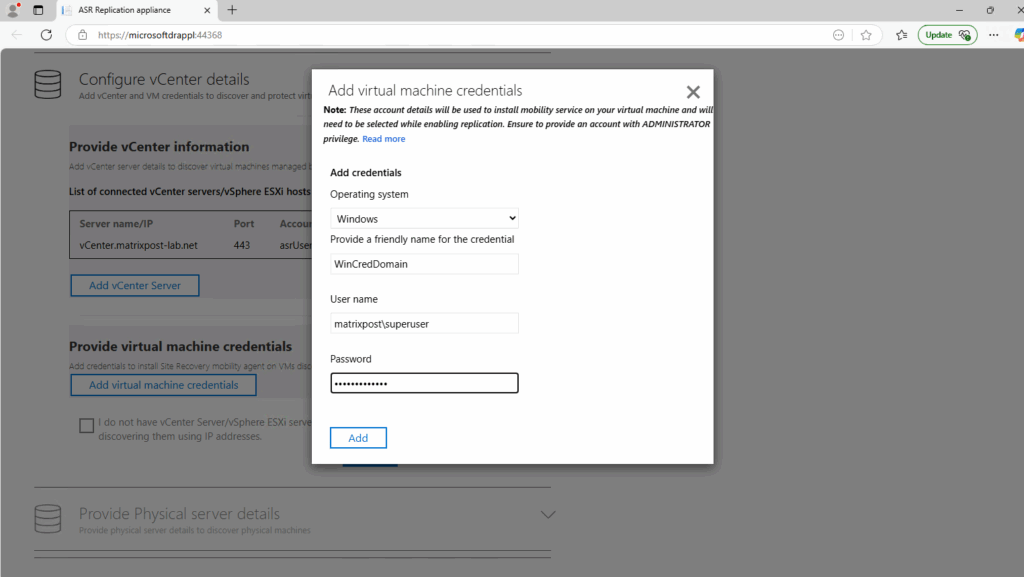Click the Add virtual machine credentials button
The image size is (1024, 577).
pyautogui.click(x=163, y=385)
